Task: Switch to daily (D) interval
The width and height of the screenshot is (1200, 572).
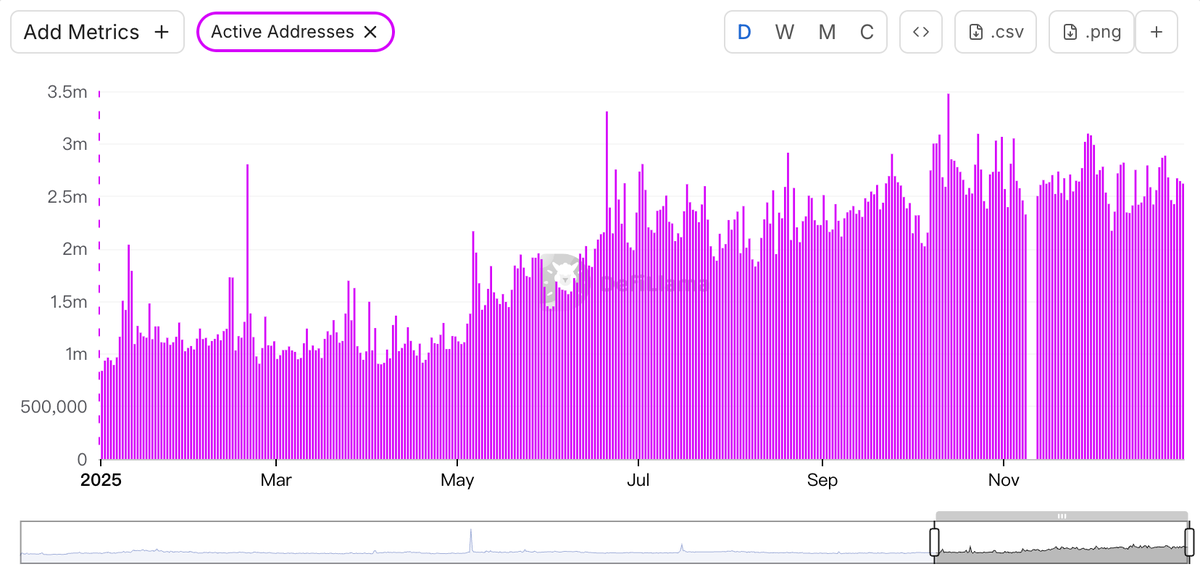Action: [744, 32]
